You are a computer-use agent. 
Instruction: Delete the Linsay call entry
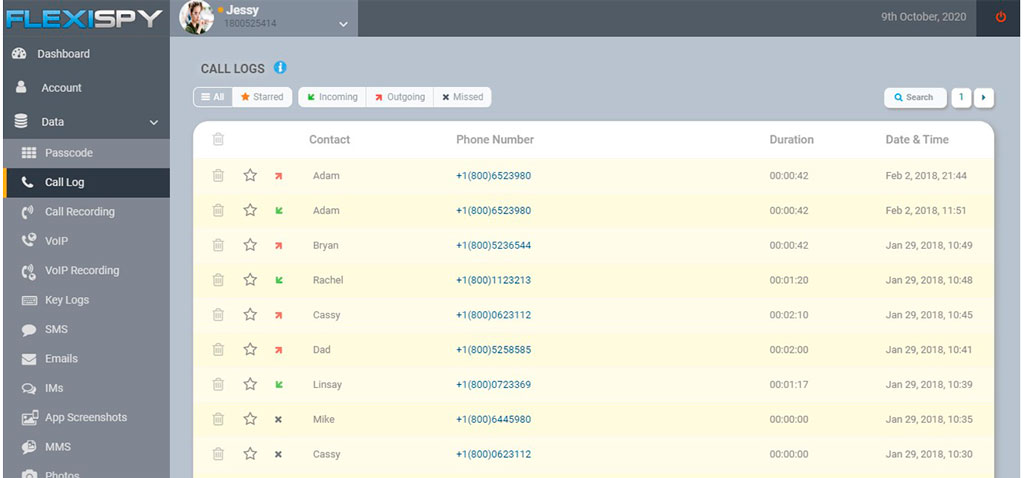click(218, 384)
